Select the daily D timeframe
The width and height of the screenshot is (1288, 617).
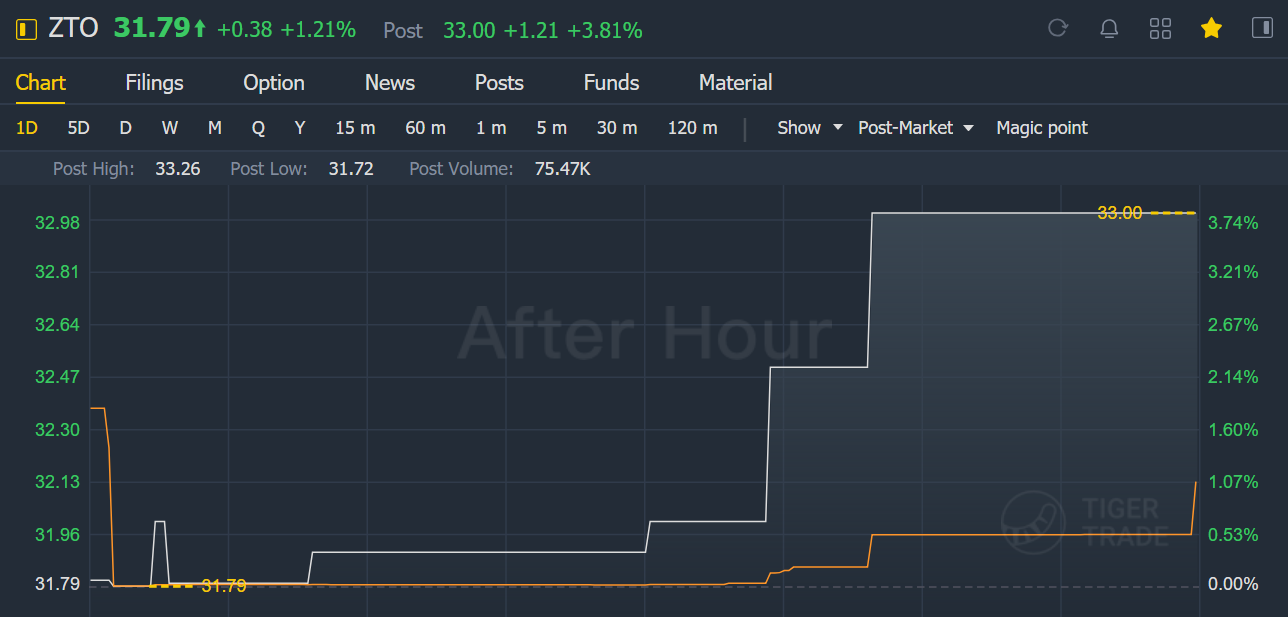125,128
